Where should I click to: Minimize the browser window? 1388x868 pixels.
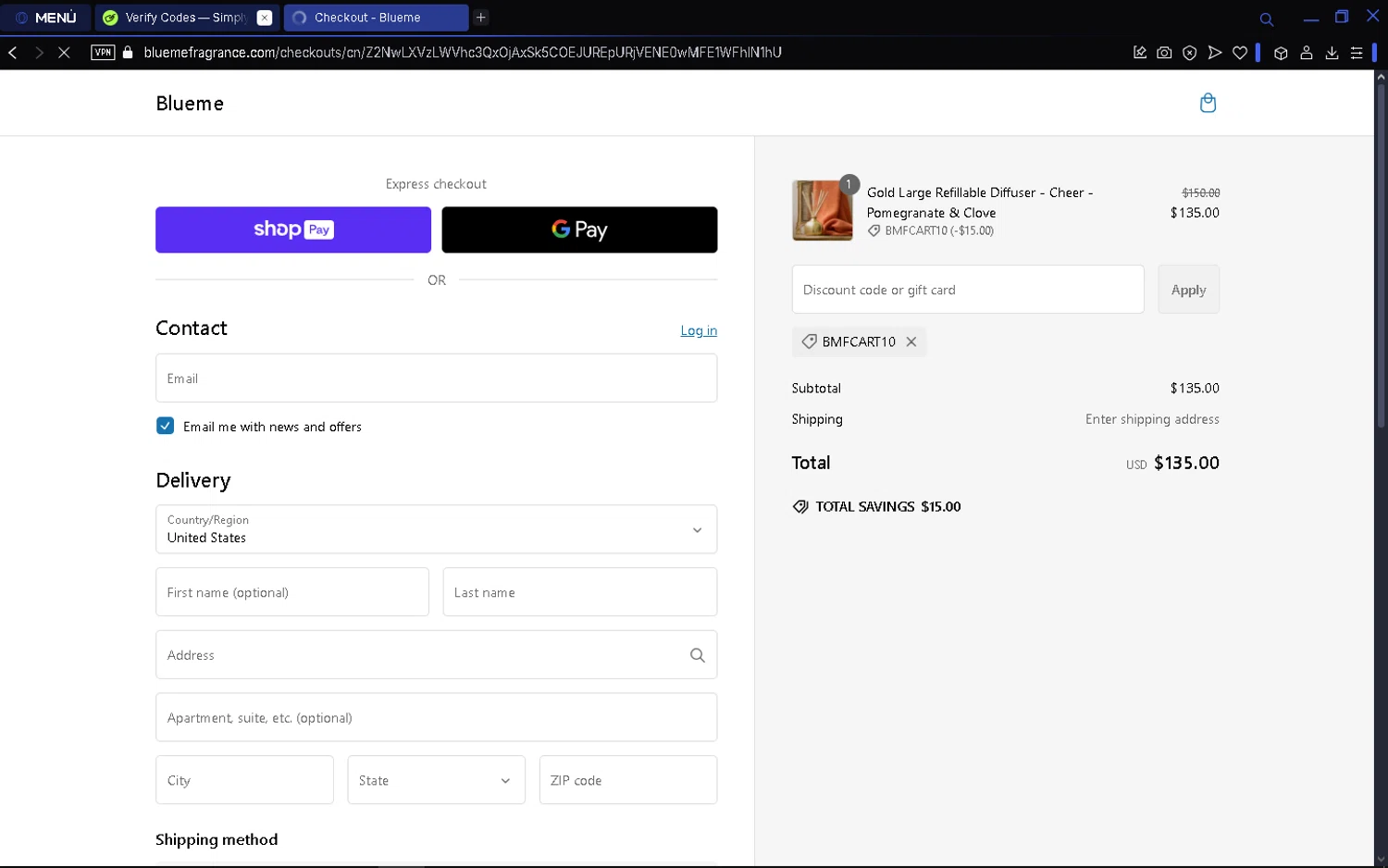point(1310,18)
